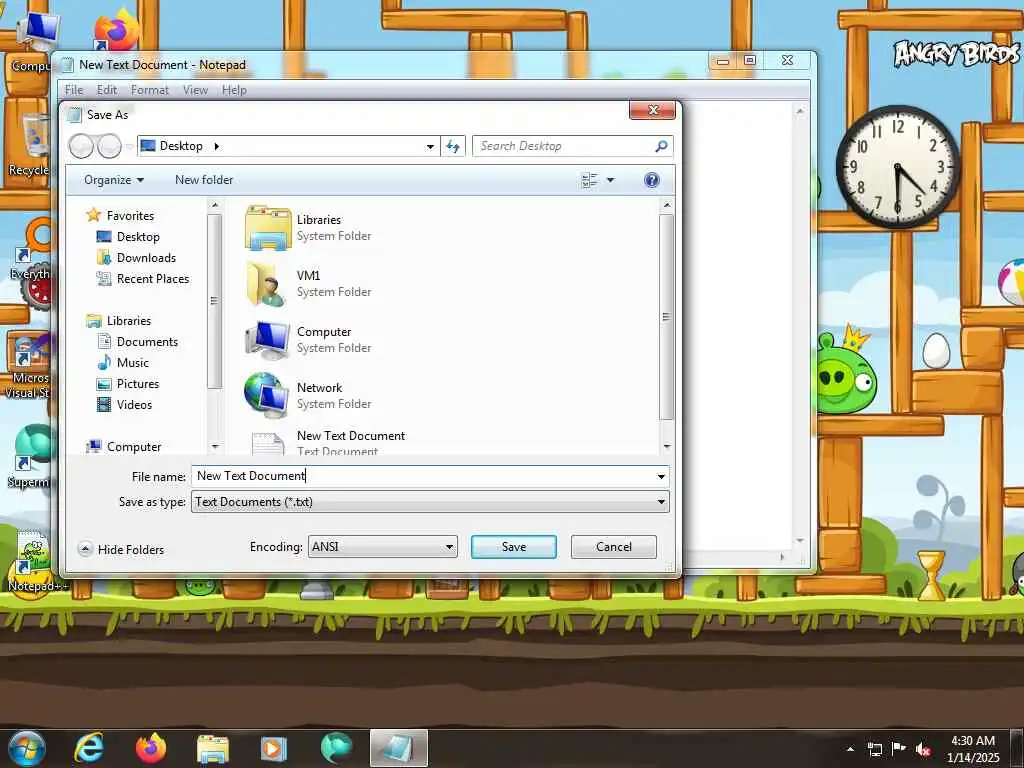Open the Organize dropdown menu
The image size is (1024, 768).
coord(114,180)
